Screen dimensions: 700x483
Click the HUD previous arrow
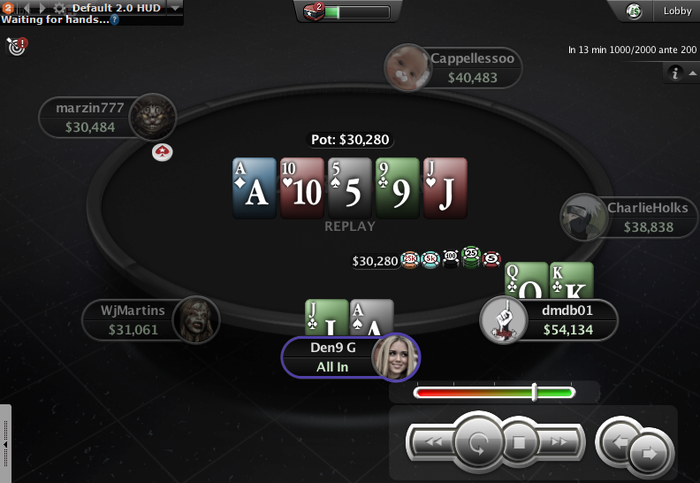(x=27, y=8)
